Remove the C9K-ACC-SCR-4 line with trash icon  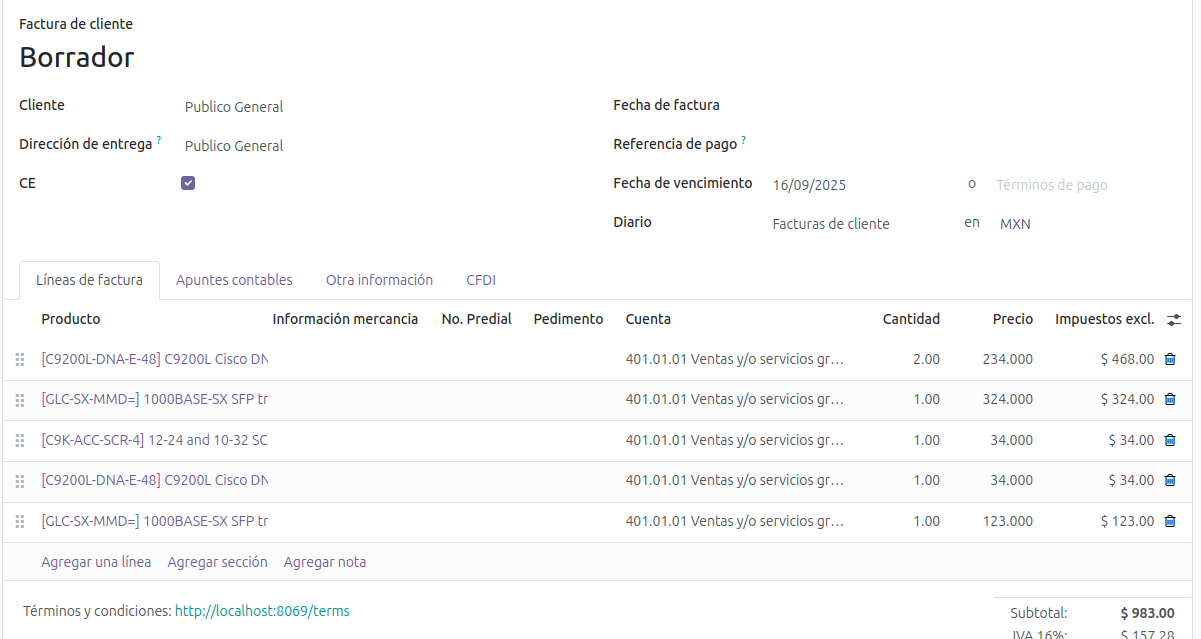click(1170, 440)
